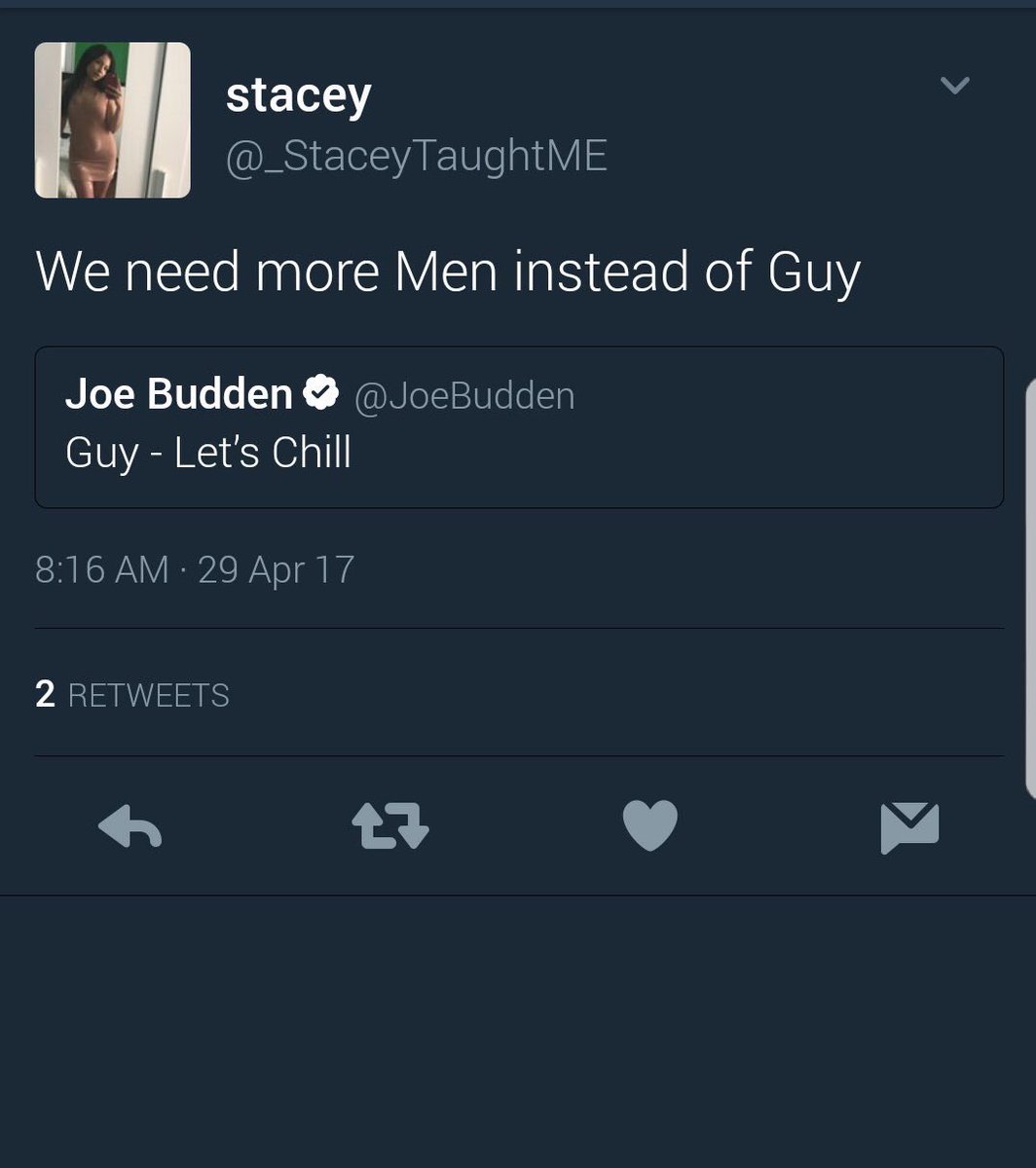Retweet this tweet using the retweet icon
Viewport: 1036px width, 1168px height.
pyautogui.click(x=389, y=827)
